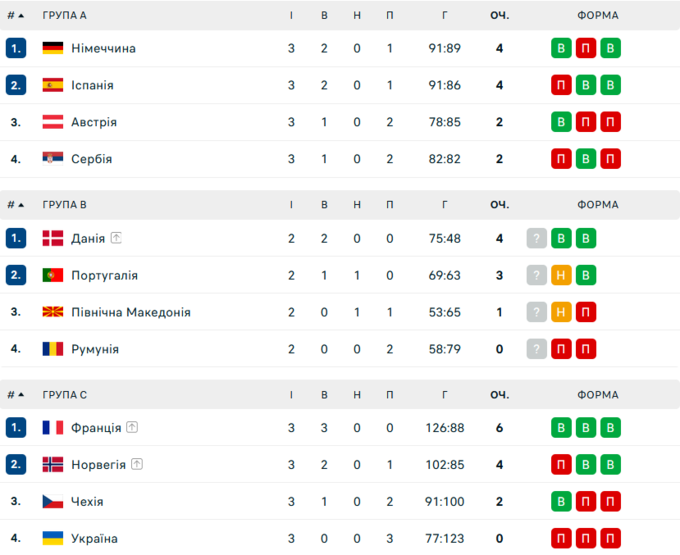Screen dimensions: 680x555
Task: Click the gray unknown-form badge for Данія
Action: pos(537,238)
